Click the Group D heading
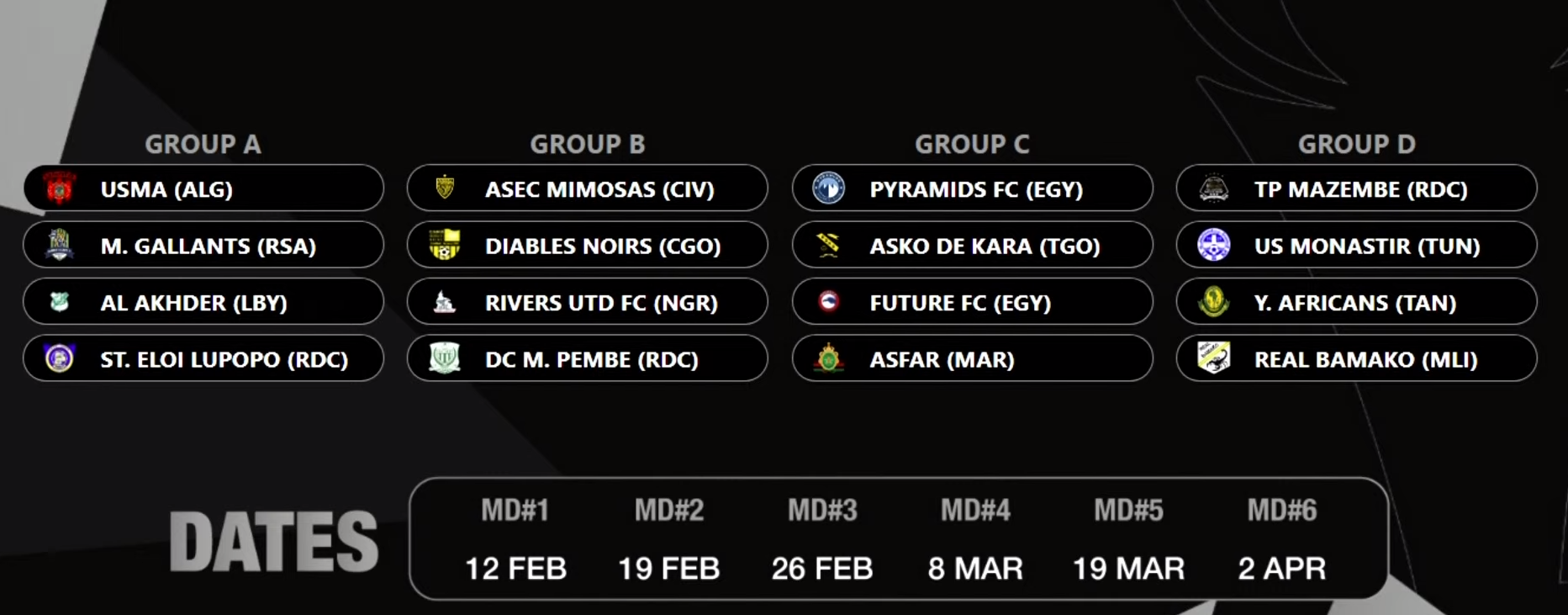Screen dimensions: 1568x615 point(1357,144)
